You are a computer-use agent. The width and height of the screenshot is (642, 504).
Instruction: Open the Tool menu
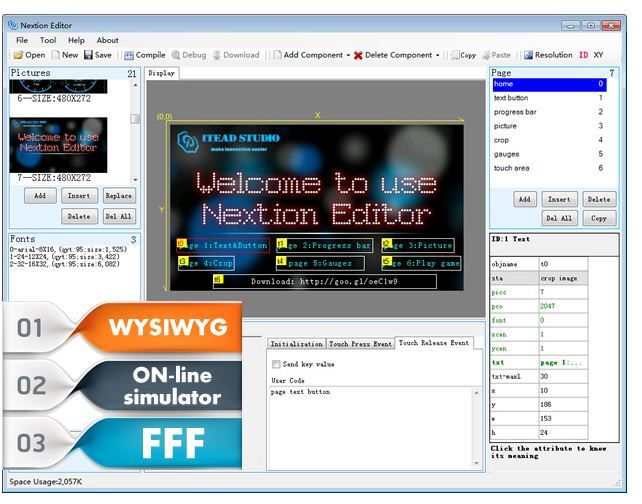[48, 40]
